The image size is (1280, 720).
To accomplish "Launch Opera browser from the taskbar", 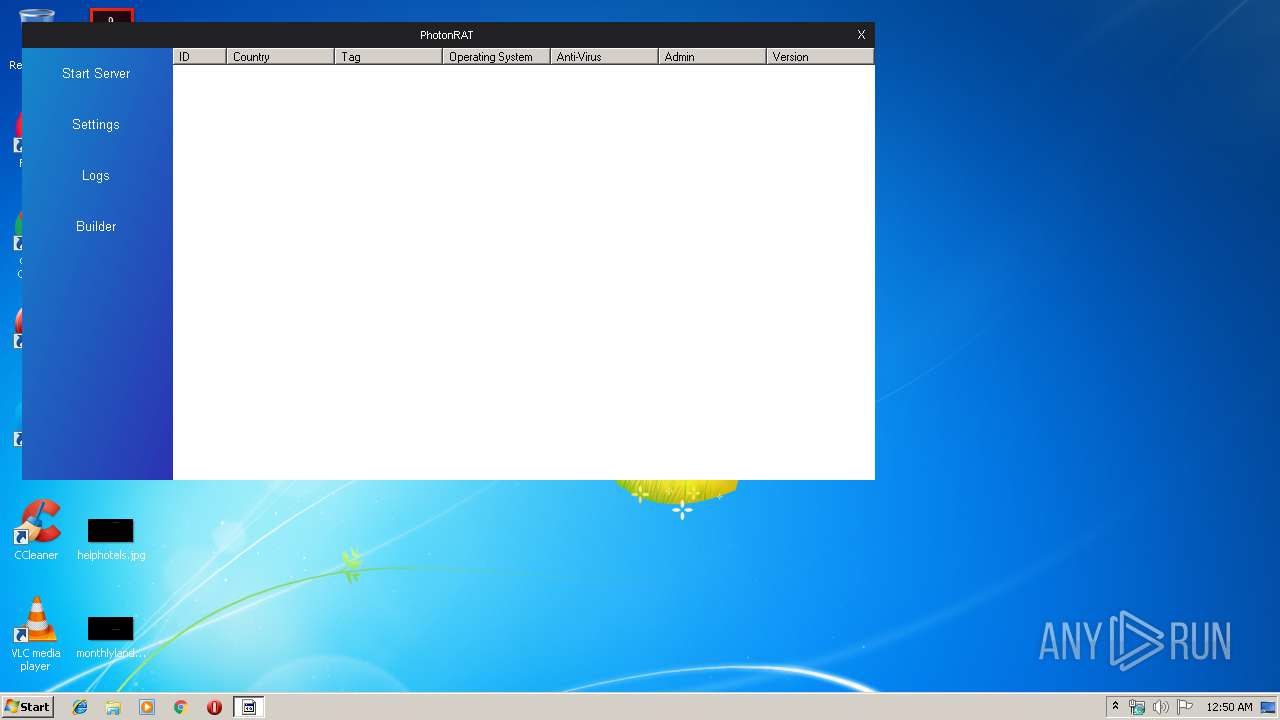I will point(214,707).
